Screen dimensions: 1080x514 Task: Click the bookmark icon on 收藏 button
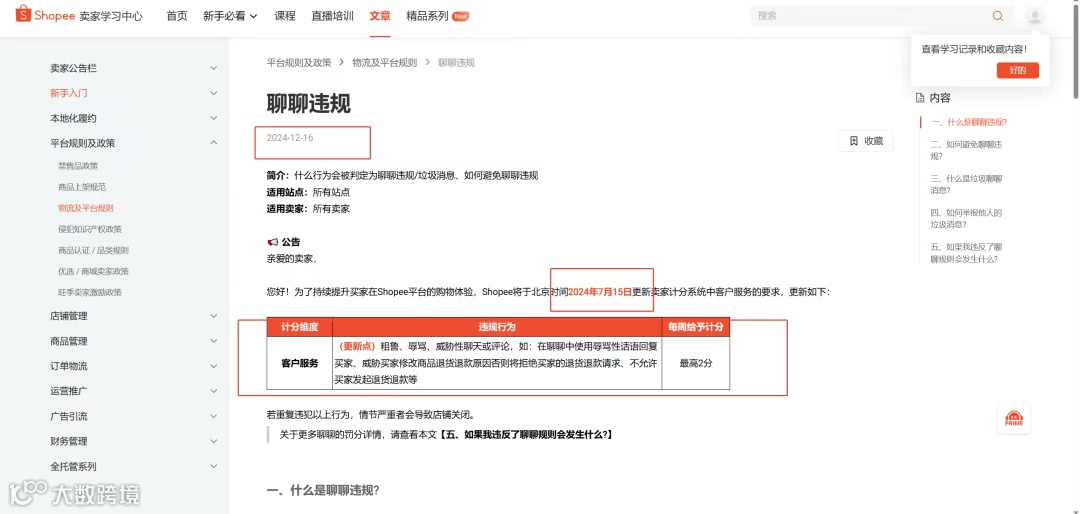(854, 141)
